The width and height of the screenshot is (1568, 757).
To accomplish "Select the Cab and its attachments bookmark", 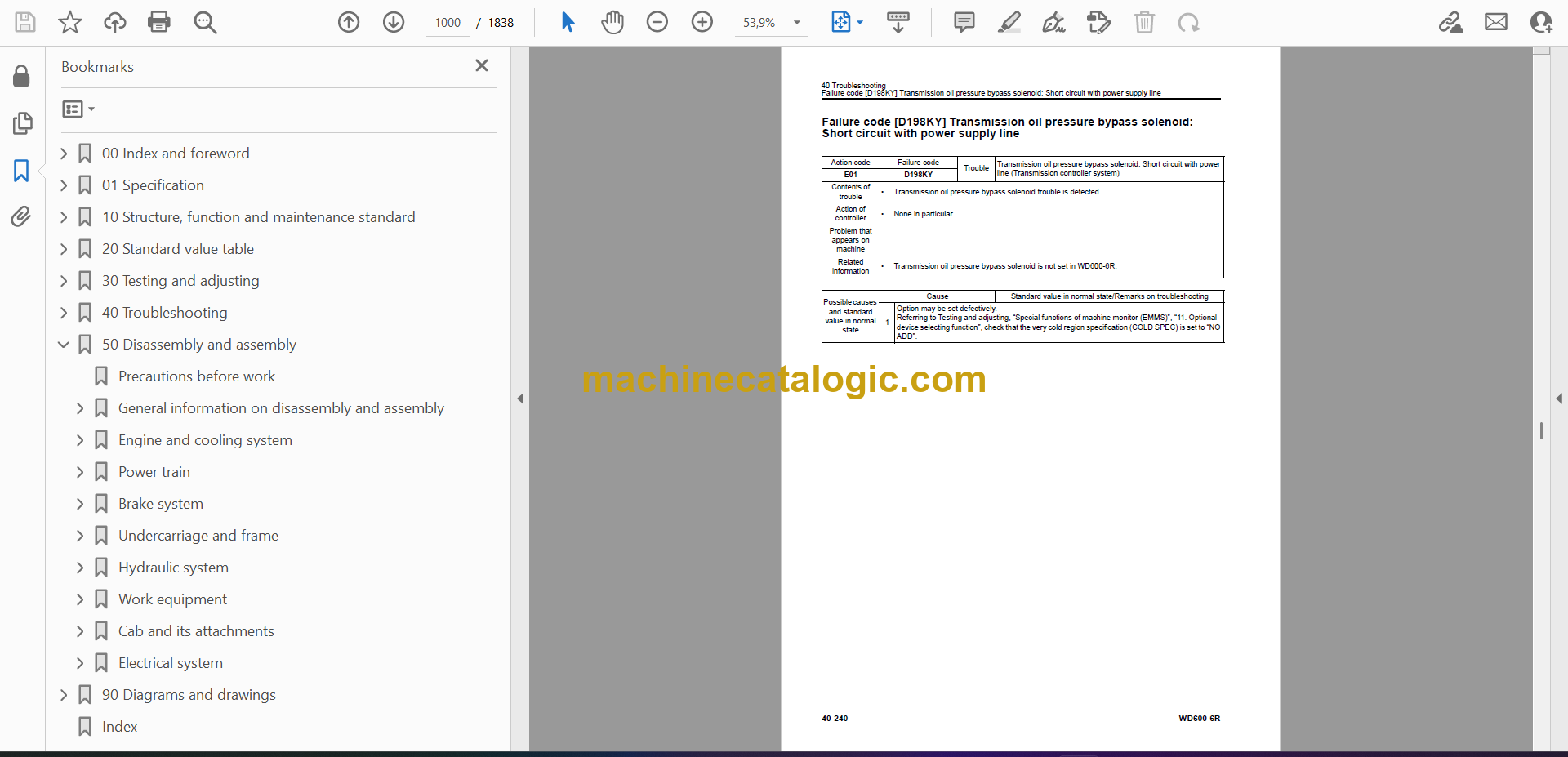I will (x=196, y=631).
